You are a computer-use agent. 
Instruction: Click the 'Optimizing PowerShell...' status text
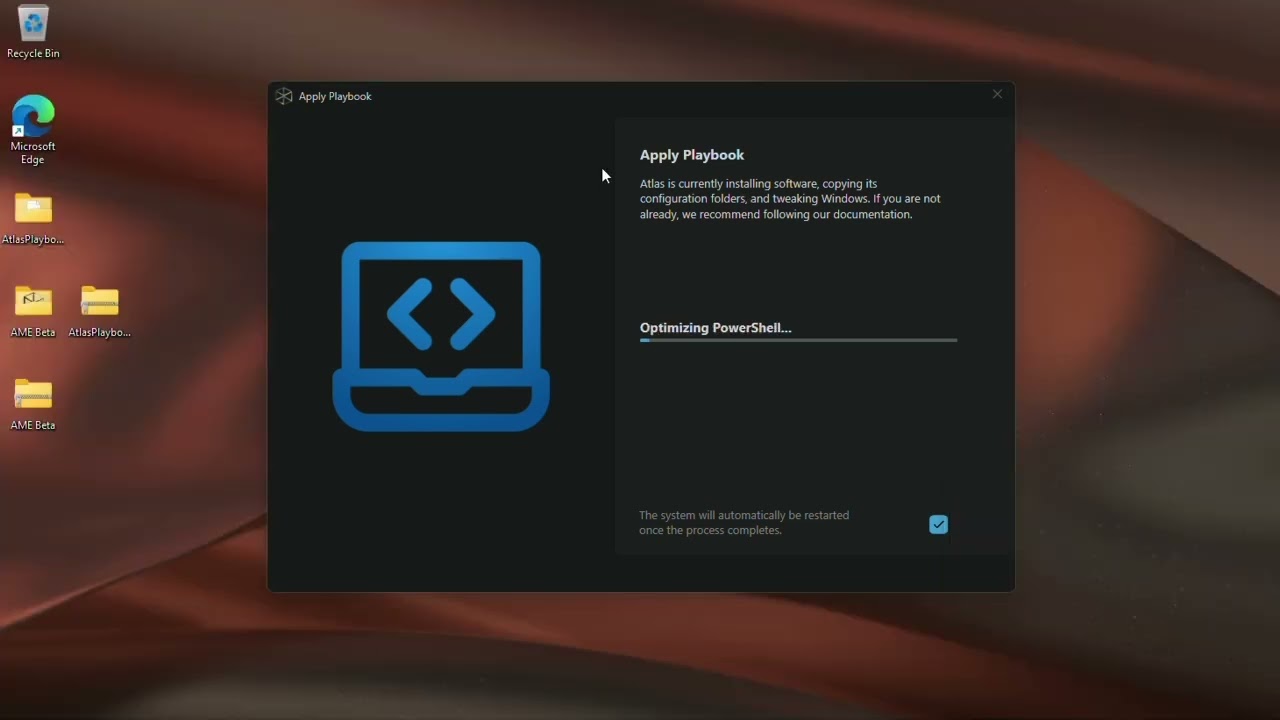tap(716, 328)
